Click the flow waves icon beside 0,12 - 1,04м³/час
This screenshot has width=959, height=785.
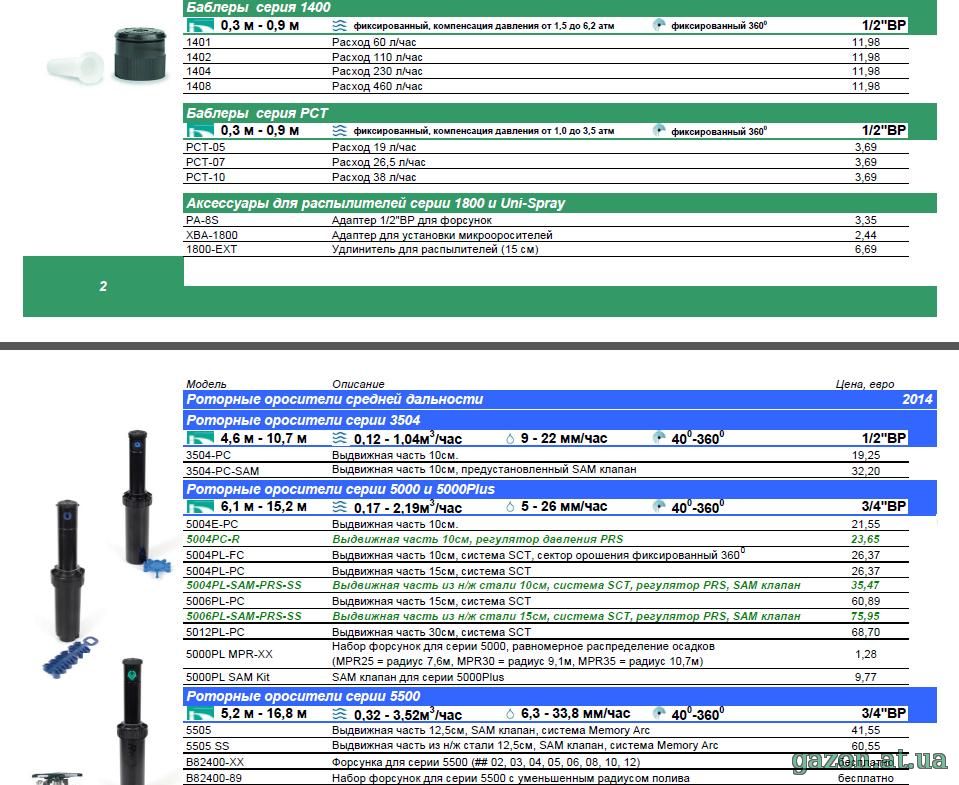339,438
